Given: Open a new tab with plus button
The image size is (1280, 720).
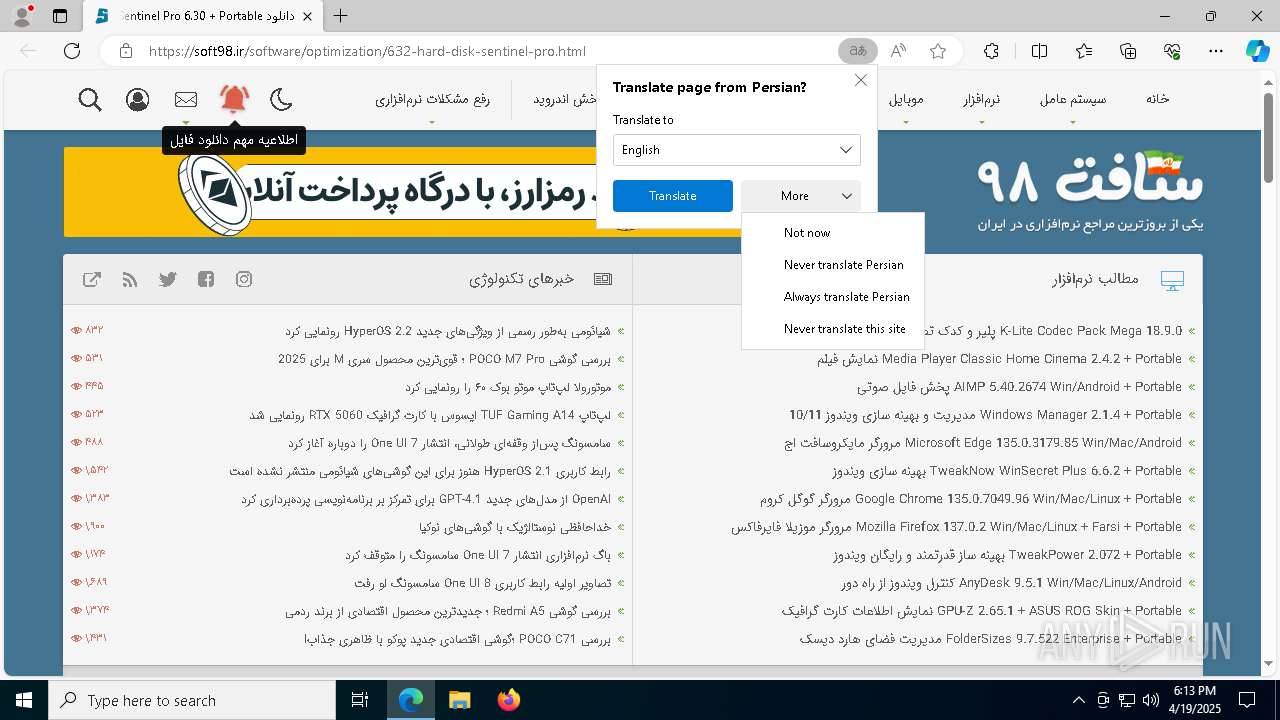Looking at the screenshot, I should [341, 16].
